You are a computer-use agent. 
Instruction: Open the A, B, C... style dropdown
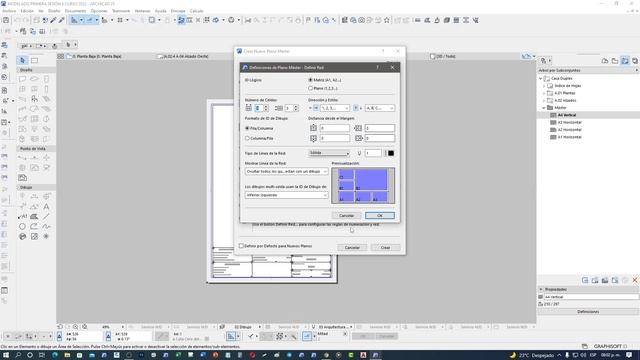tap(380, 108)
